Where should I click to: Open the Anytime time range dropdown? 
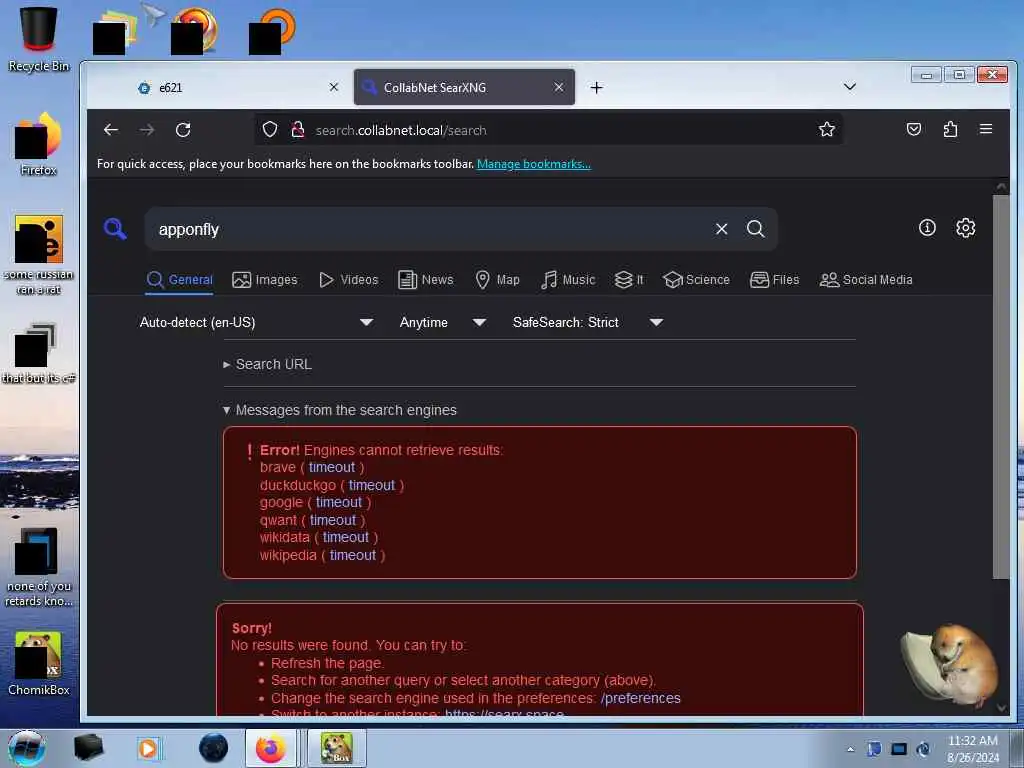click(x=443, y=323)
